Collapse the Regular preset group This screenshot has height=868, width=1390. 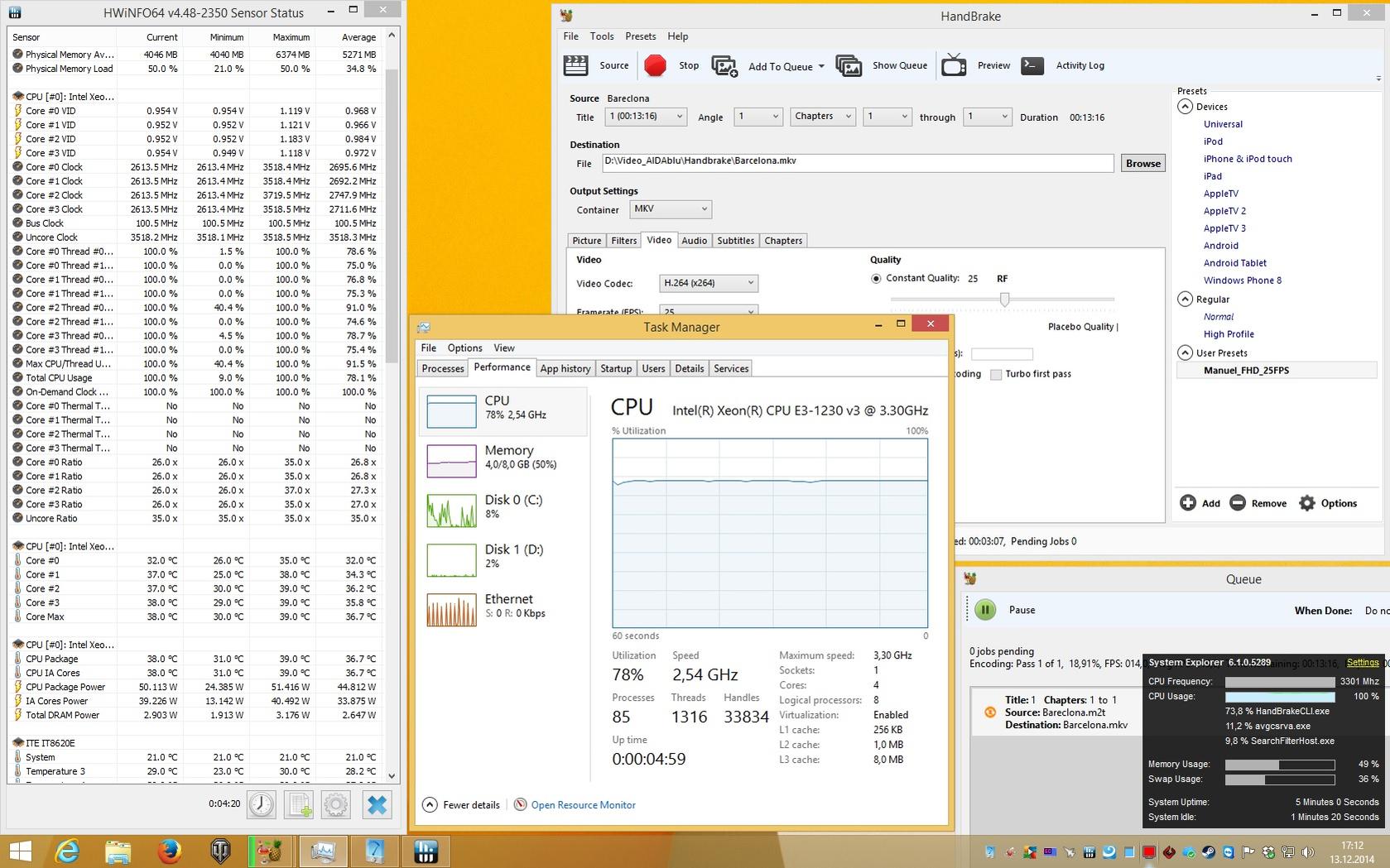(x=1186, y=300)
